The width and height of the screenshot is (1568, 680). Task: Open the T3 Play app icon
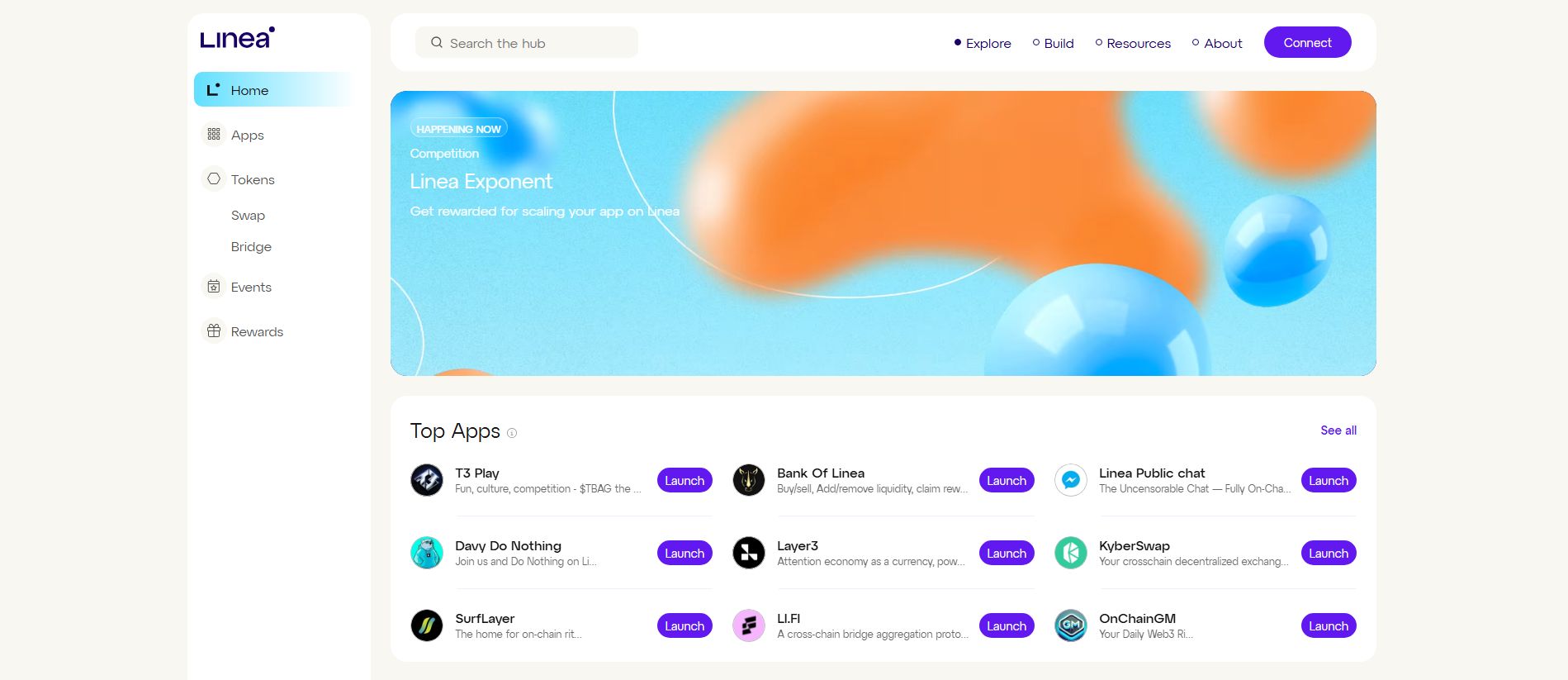(427, 480)
